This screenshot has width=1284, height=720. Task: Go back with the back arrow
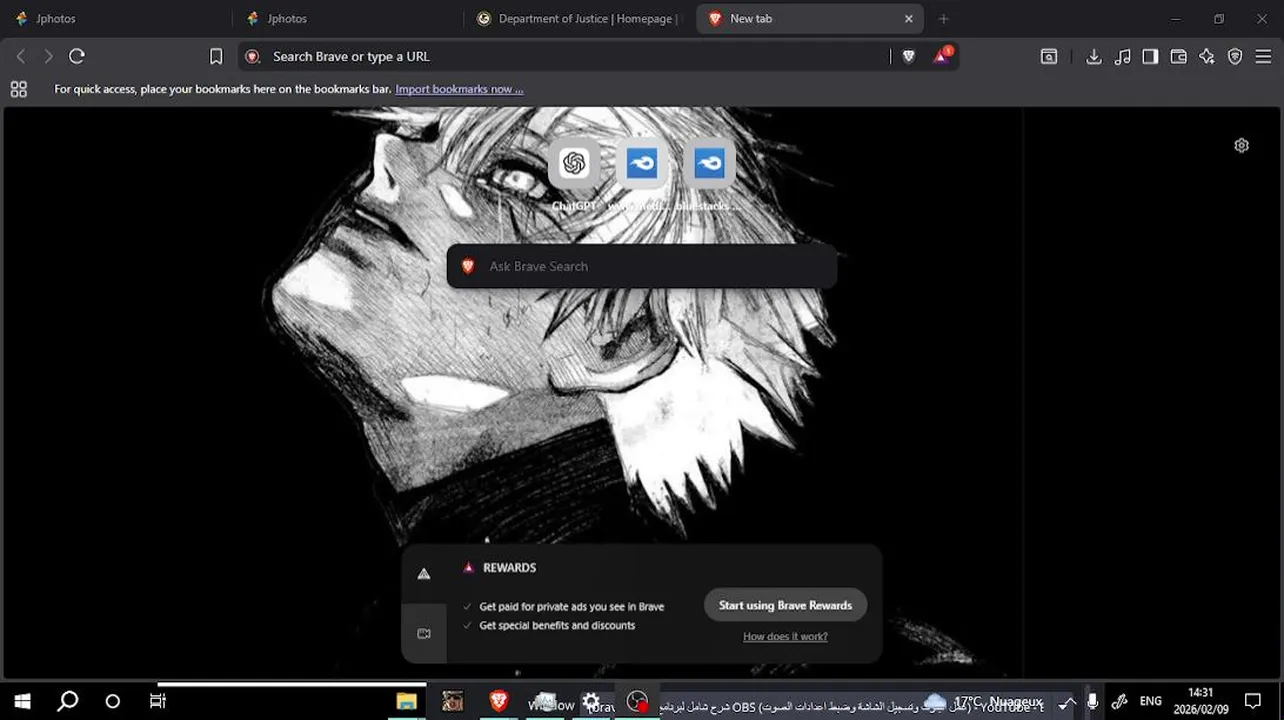pyautogui.click(x=20, y=57)
